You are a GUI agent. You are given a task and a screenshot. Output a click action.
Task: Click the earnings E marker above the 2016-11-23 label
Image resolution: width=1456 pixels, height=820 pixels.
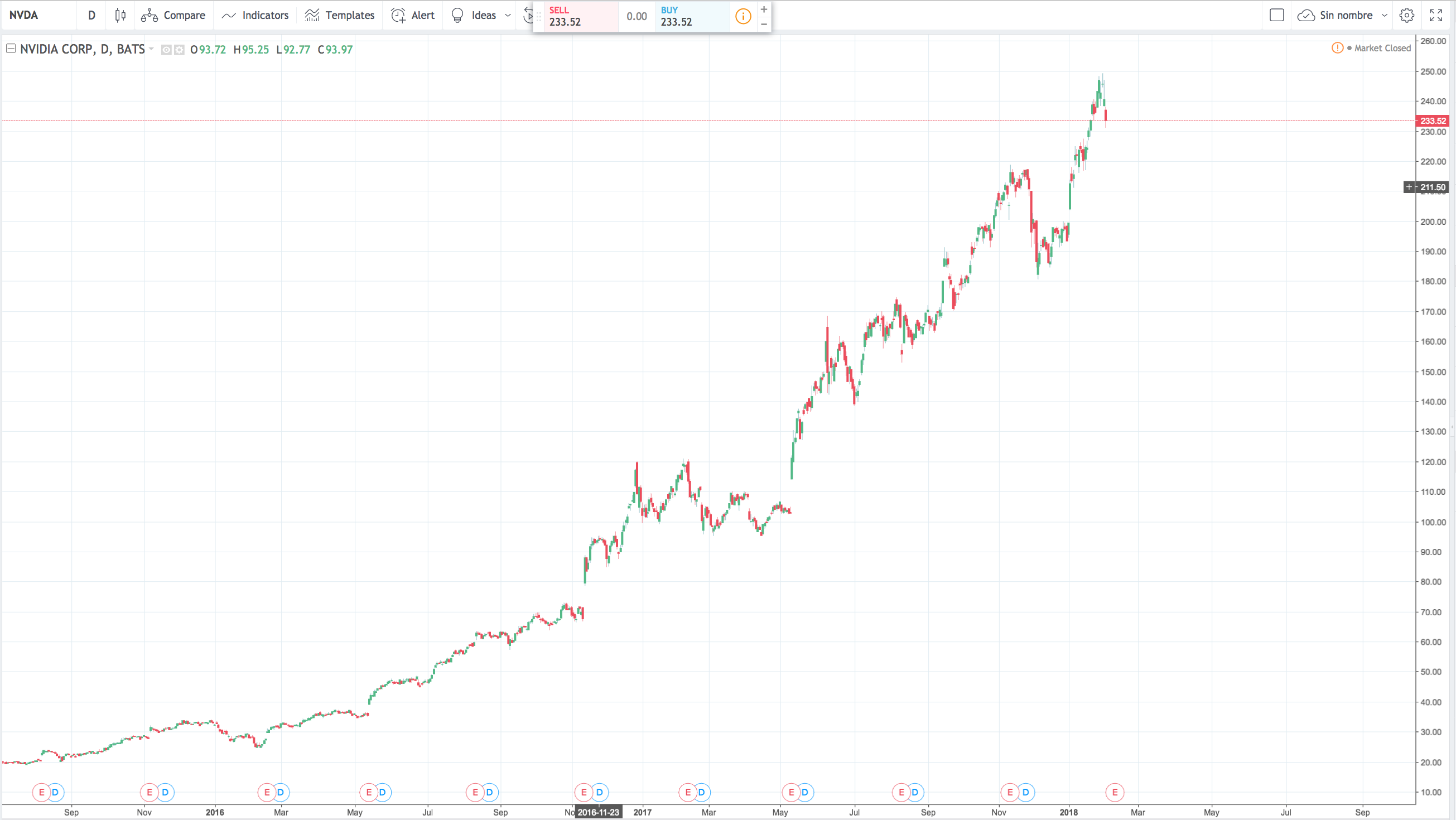(584, 792)
